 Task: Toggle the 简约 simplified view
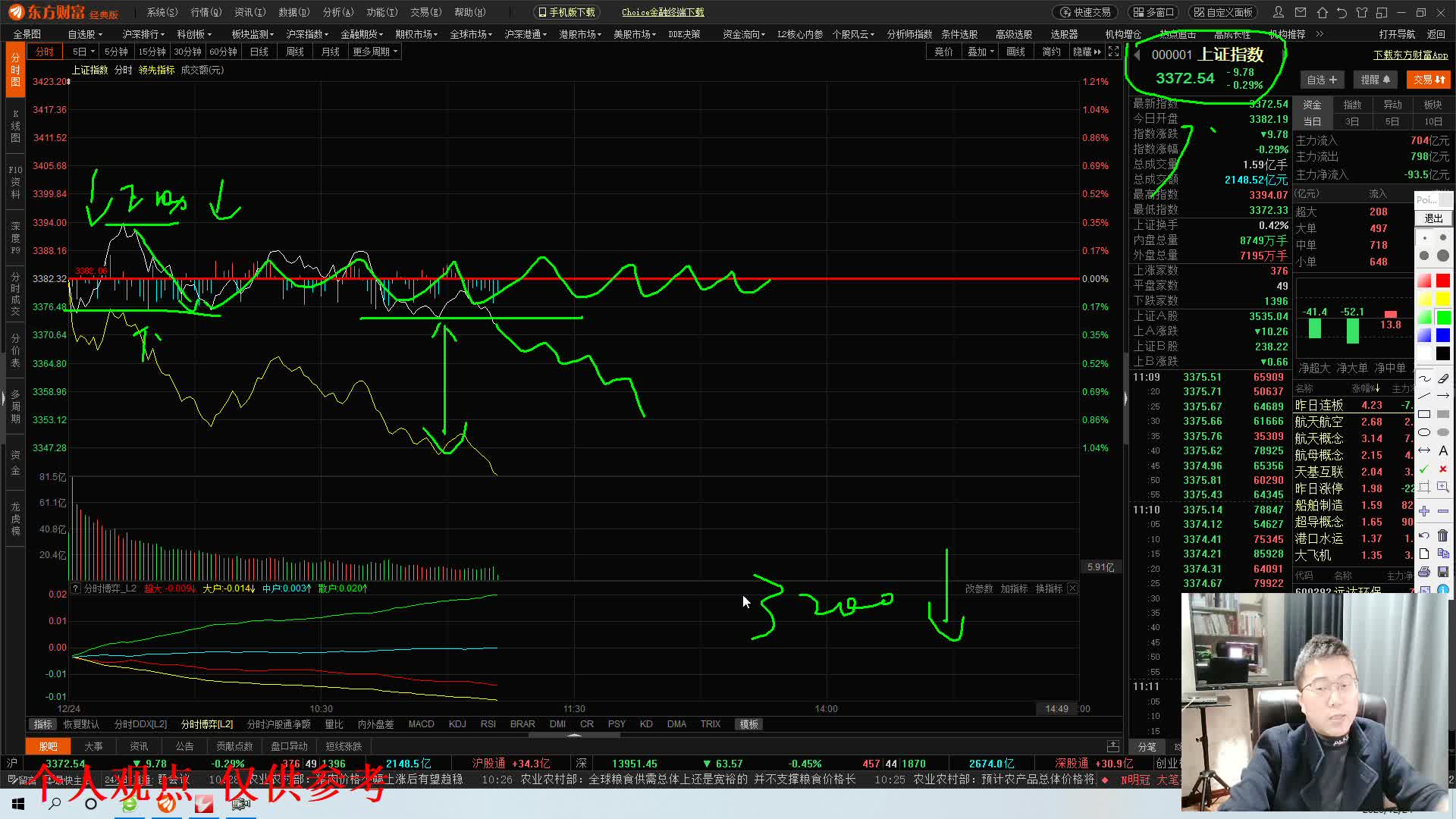[1051, 52]
